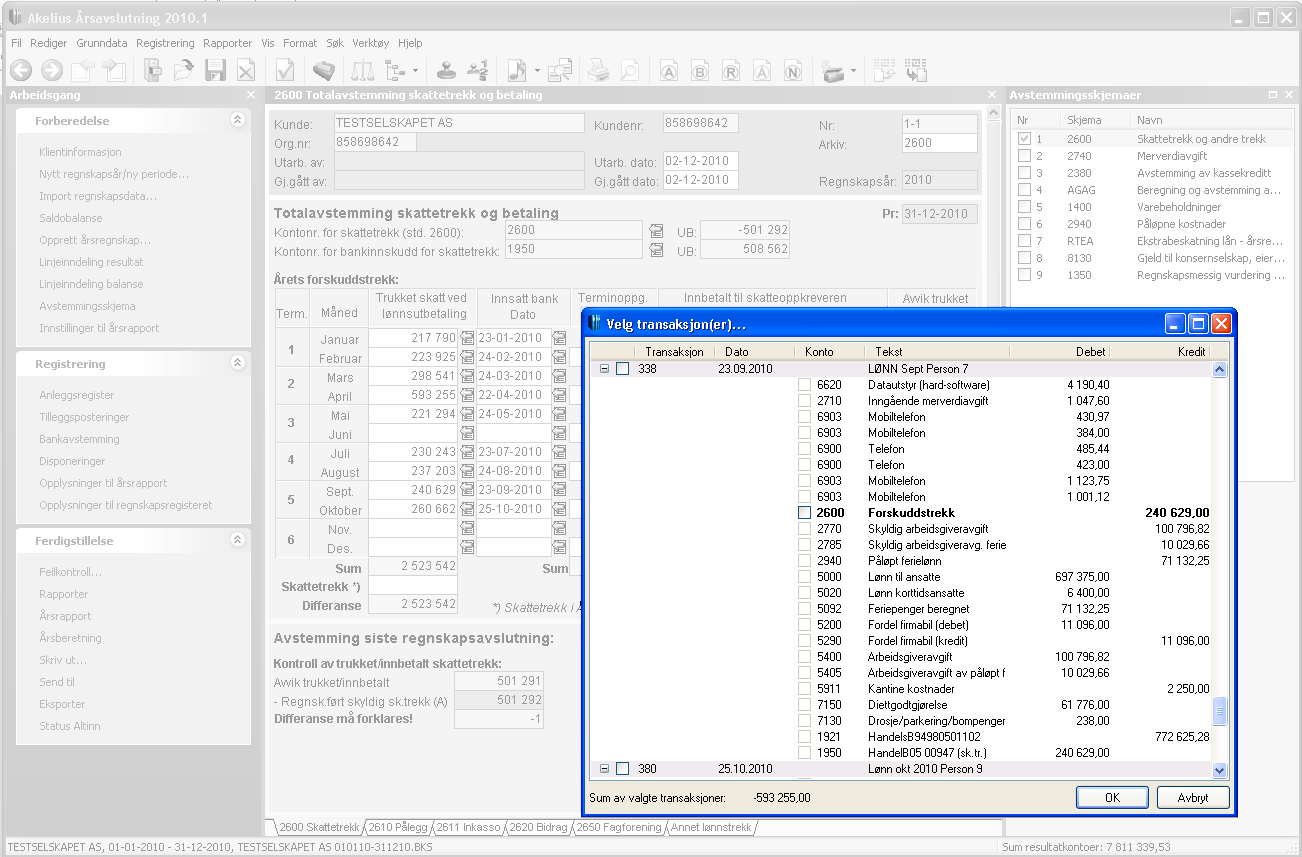Image resolution: width=1302 pixels, height=857 pixels.
Task: Collapse transaction 338 tree node
Action: [604, 369]
